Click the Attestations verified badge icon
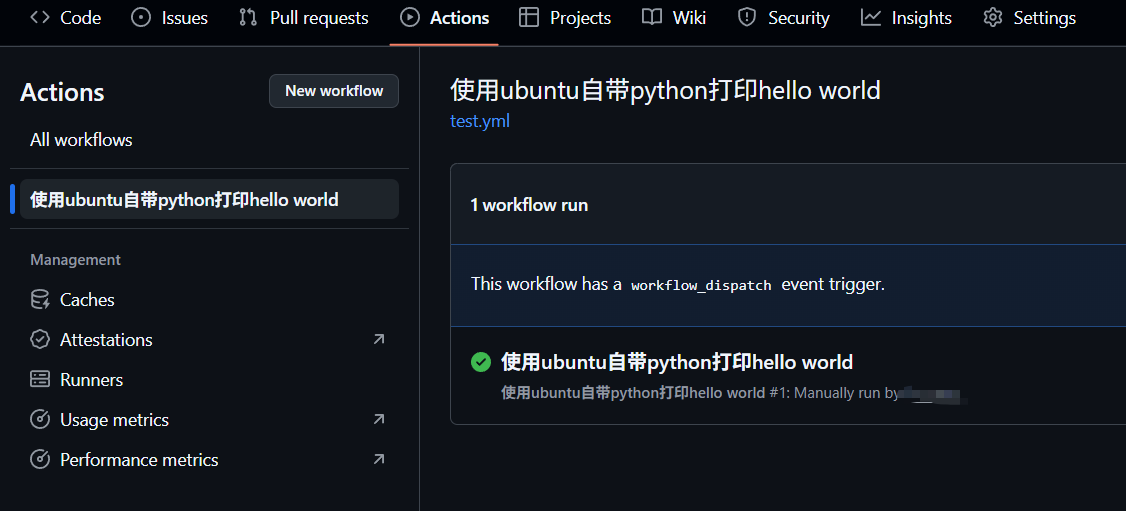Screen dimensions: 1126x511 click(40, 339)
